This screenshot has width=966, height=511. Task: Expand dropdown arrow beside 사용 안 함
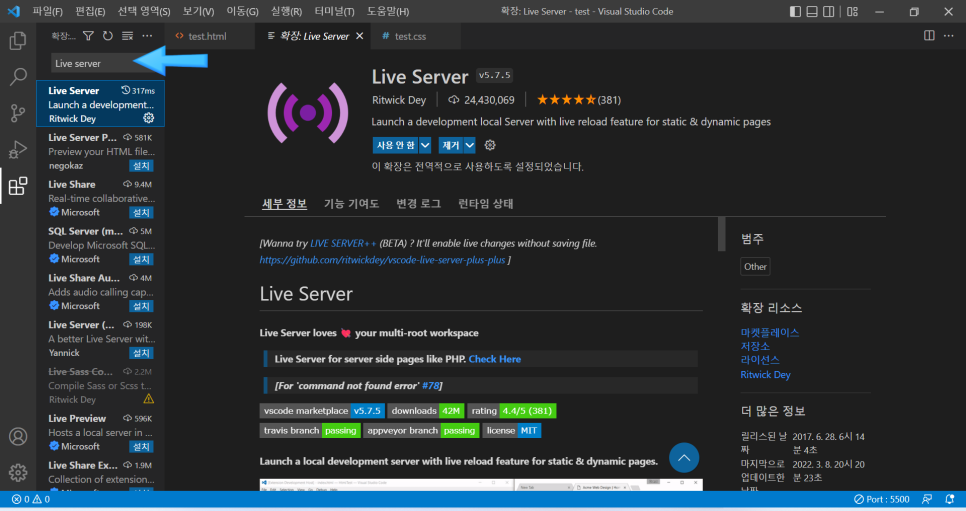coord(425,145)
